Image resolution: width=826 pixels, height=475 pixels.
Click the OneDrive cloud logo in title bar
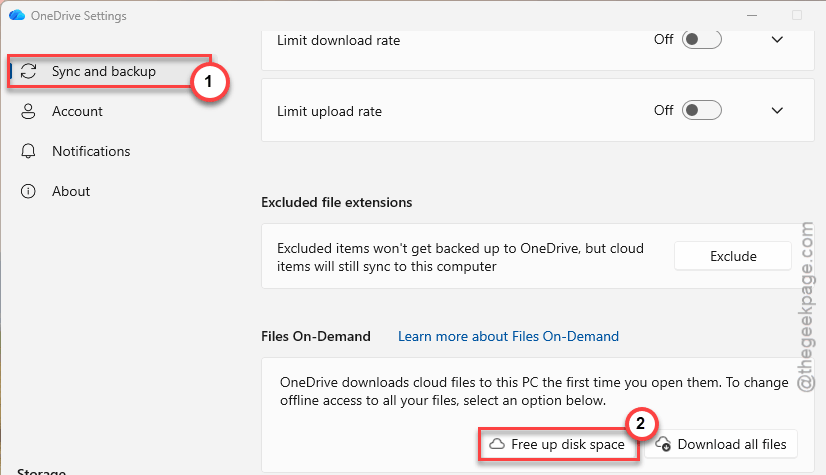point(17,15)
